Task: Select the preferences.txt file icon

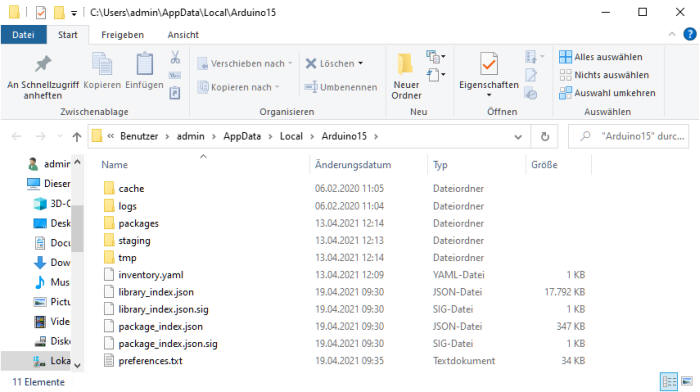Action: click(x=108, y=360)
